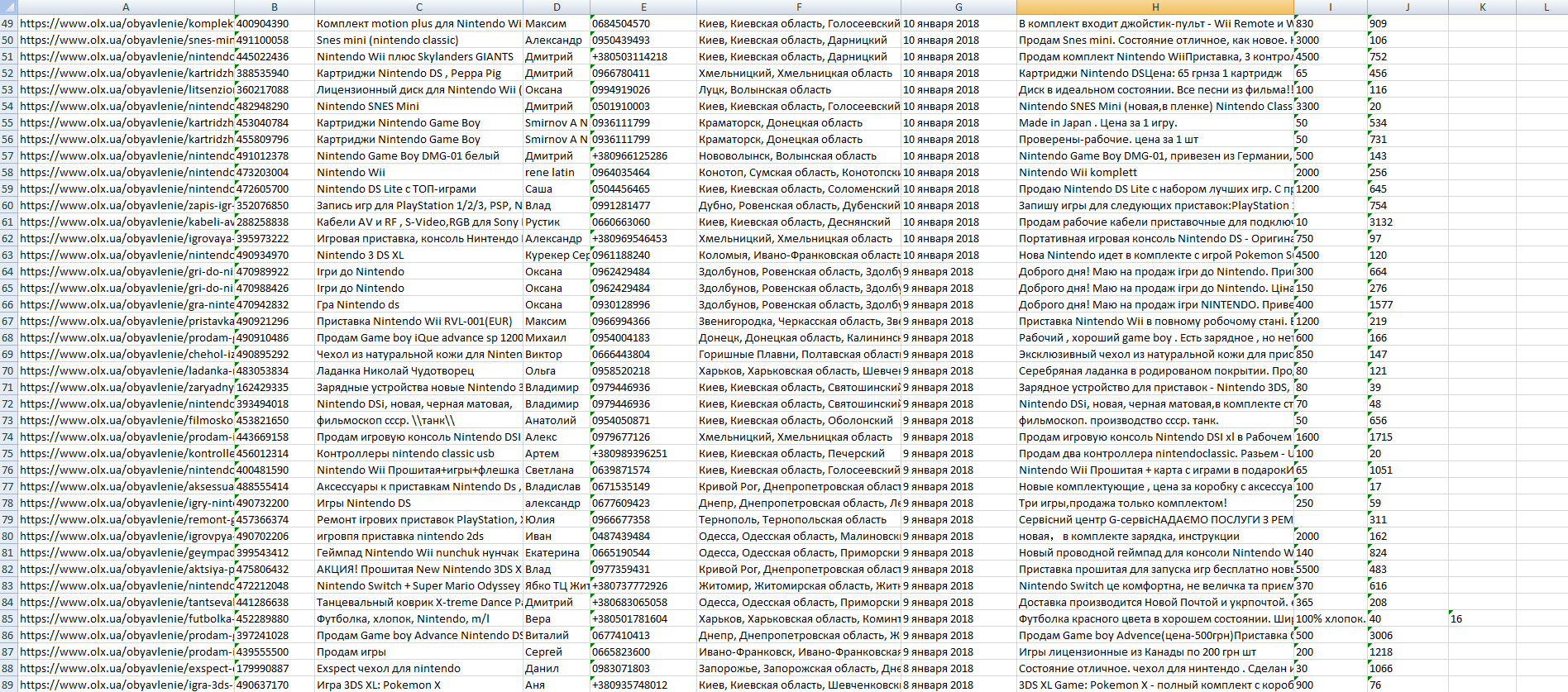
Task: Select the "Игры Nintendo DS" cell
Action: coord(418,503)
